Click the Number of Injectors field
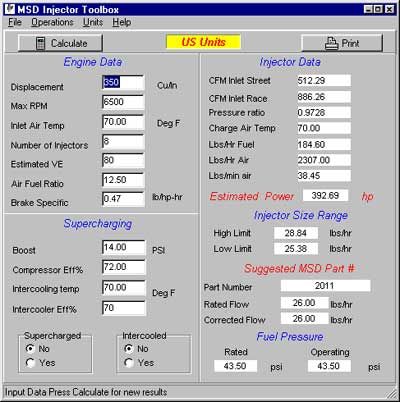400x402 pixels. pos(123,142)
